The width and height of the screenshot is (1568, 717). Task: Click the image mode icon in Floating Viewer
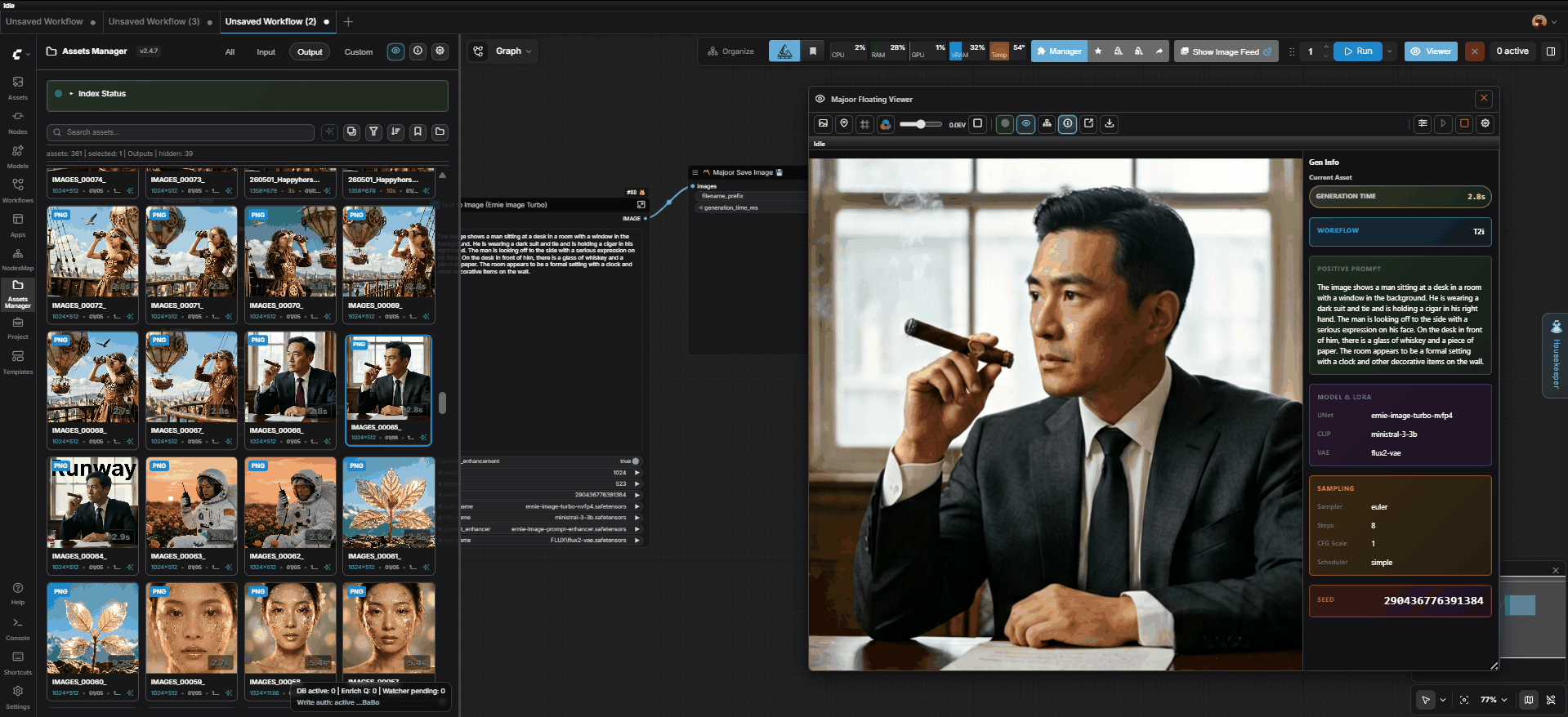pos(824,123)
